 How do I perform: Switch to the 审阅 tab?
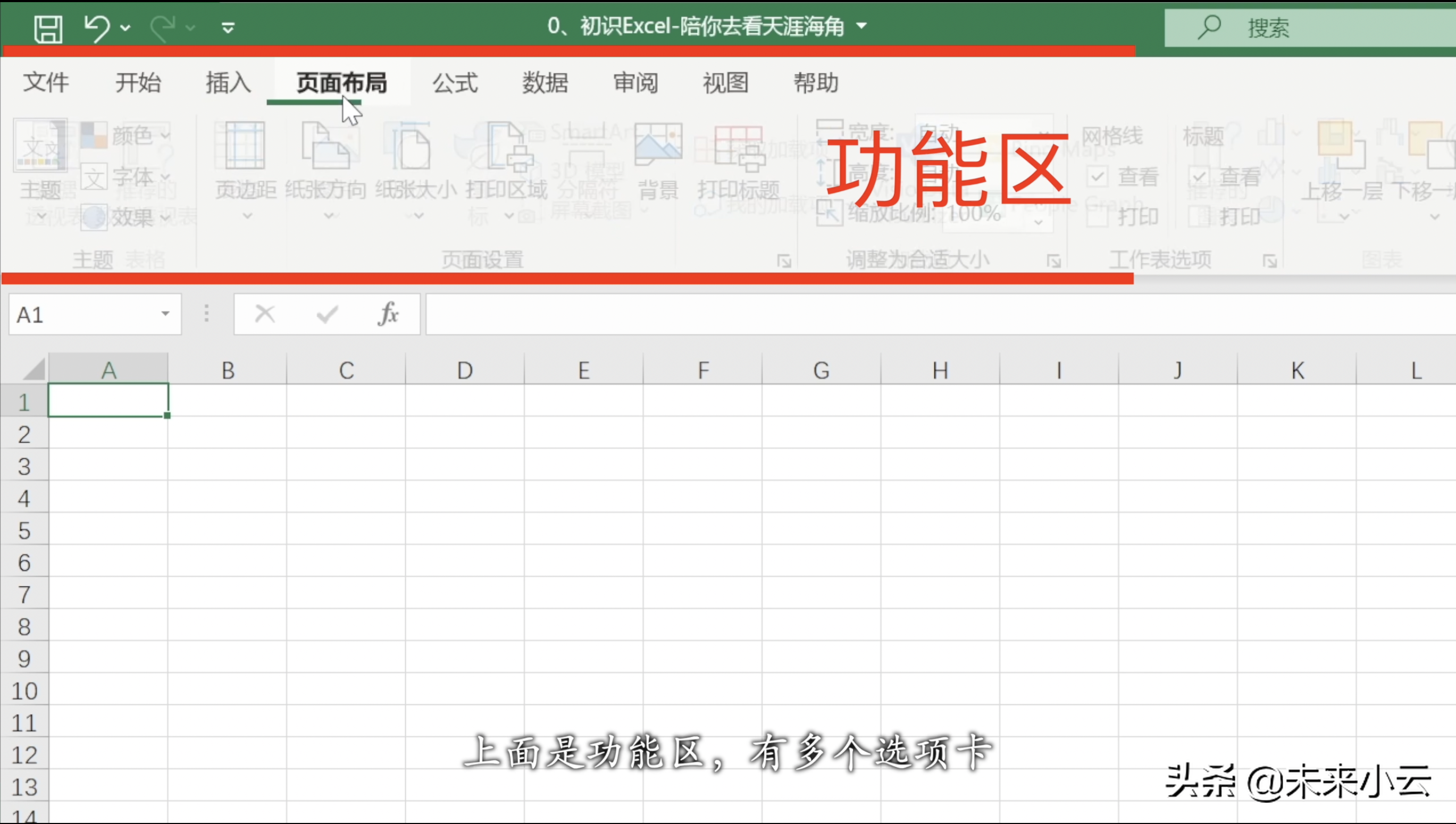pyautogui.click(x=635, y=82)
